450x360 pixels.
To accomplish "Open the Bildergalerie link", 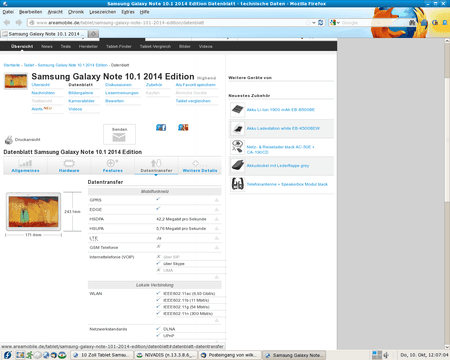I will 81,93.
